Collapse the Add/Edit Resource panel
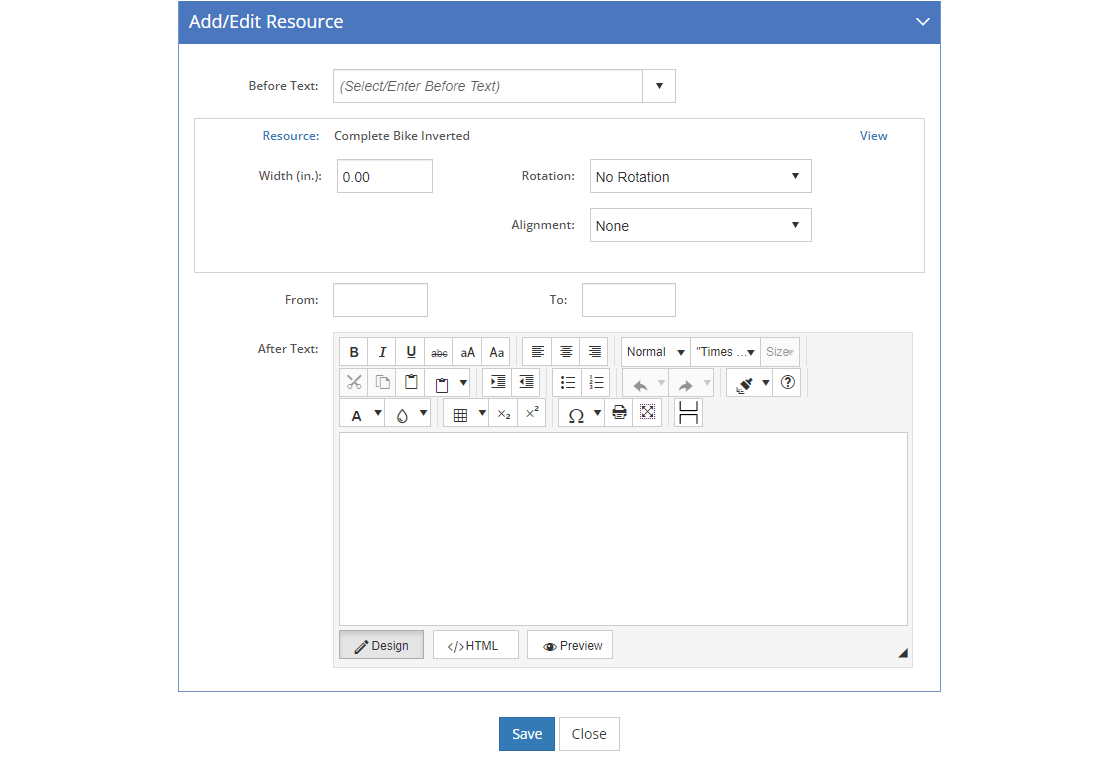 coord(923,21)
